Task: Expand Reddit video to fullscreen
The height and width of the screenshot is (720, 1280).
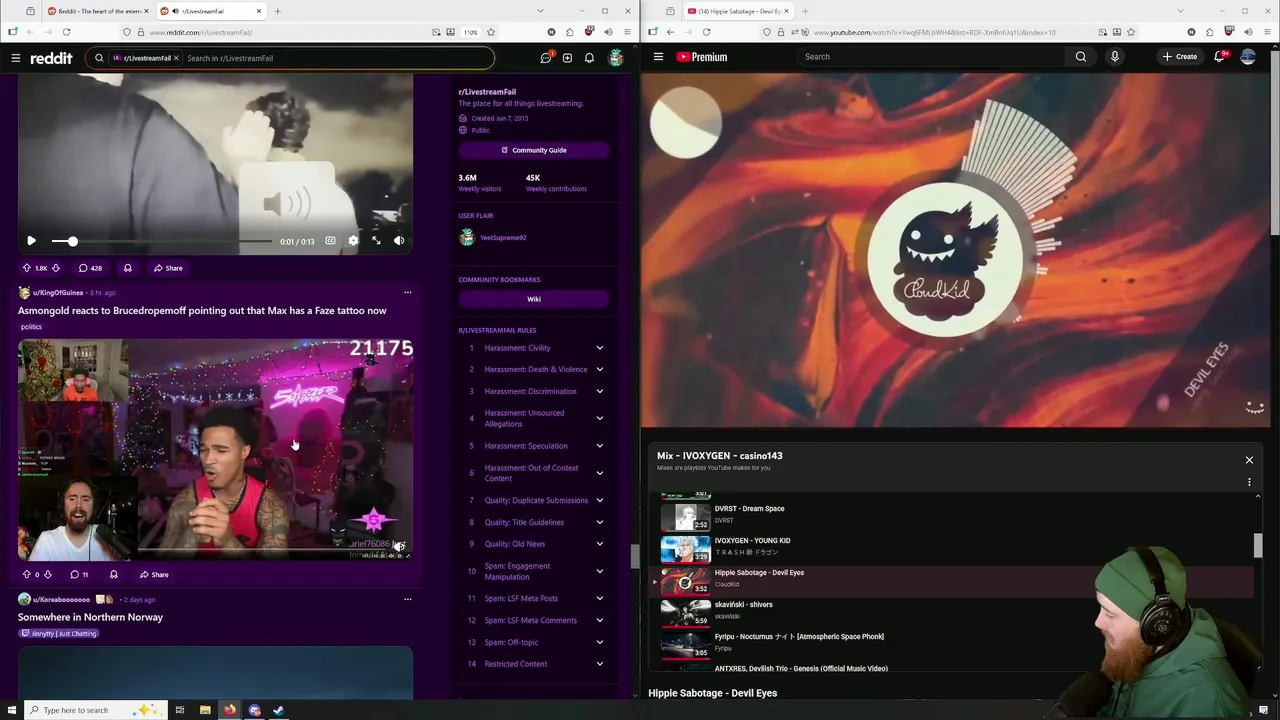Action: [376, 241]
